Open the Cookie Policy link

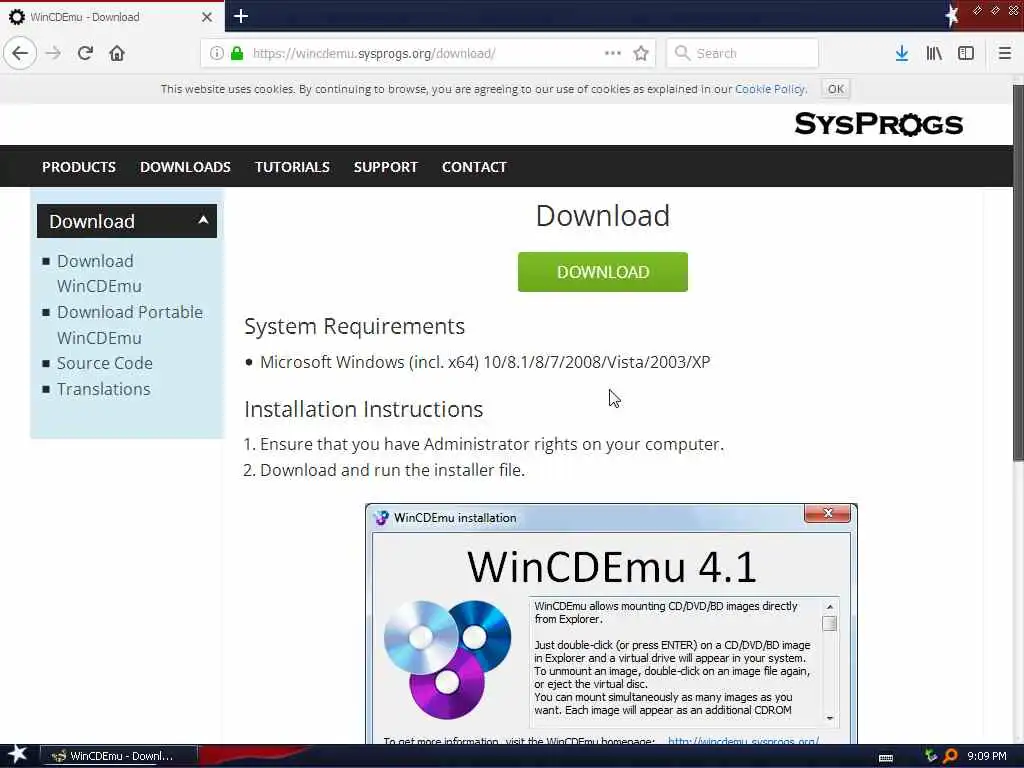coord(770,89)
